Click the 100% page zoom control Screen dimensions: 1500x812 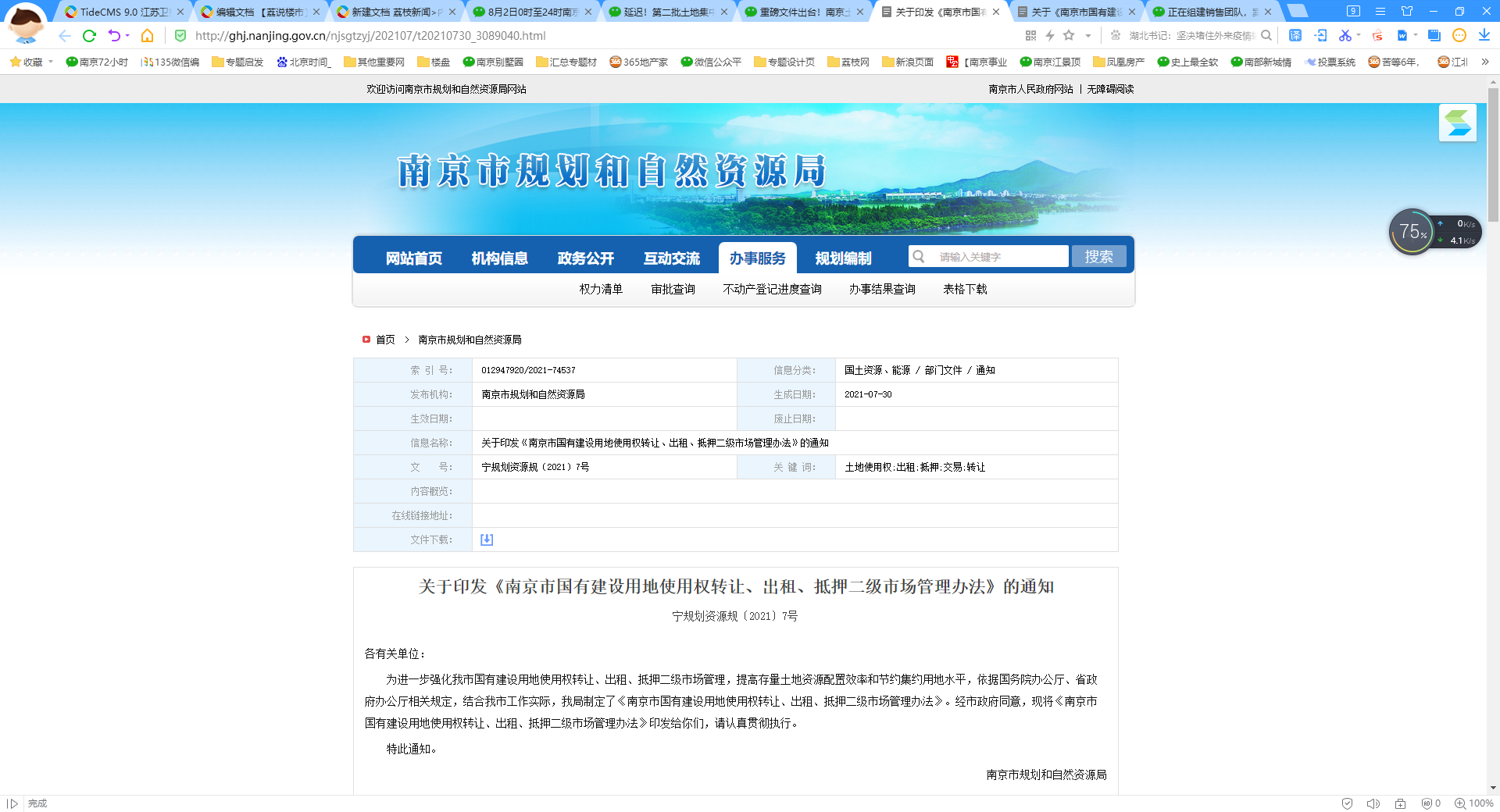1474,803
